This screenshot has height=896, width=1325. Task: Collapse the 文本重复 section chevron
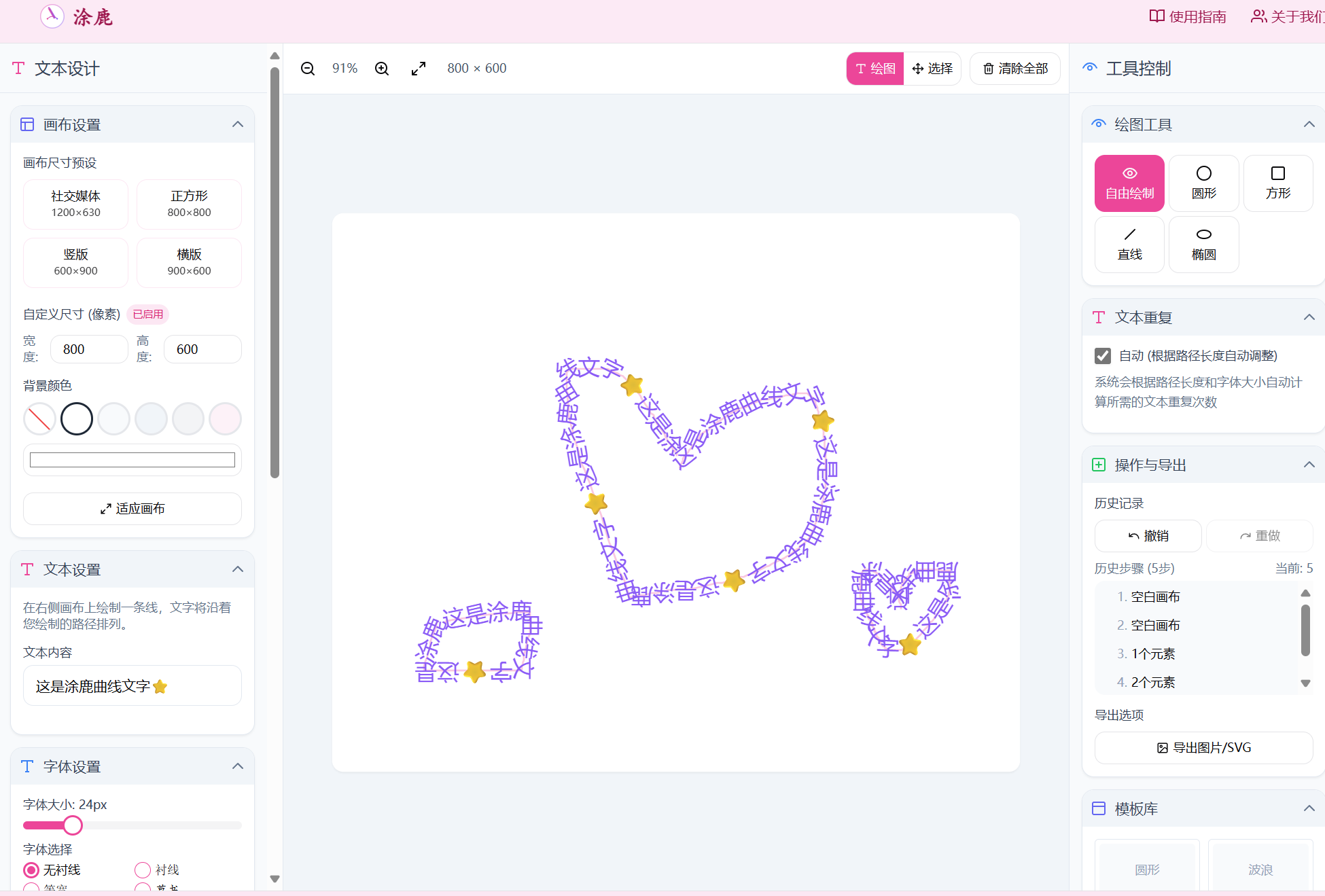coord(1309,317)
